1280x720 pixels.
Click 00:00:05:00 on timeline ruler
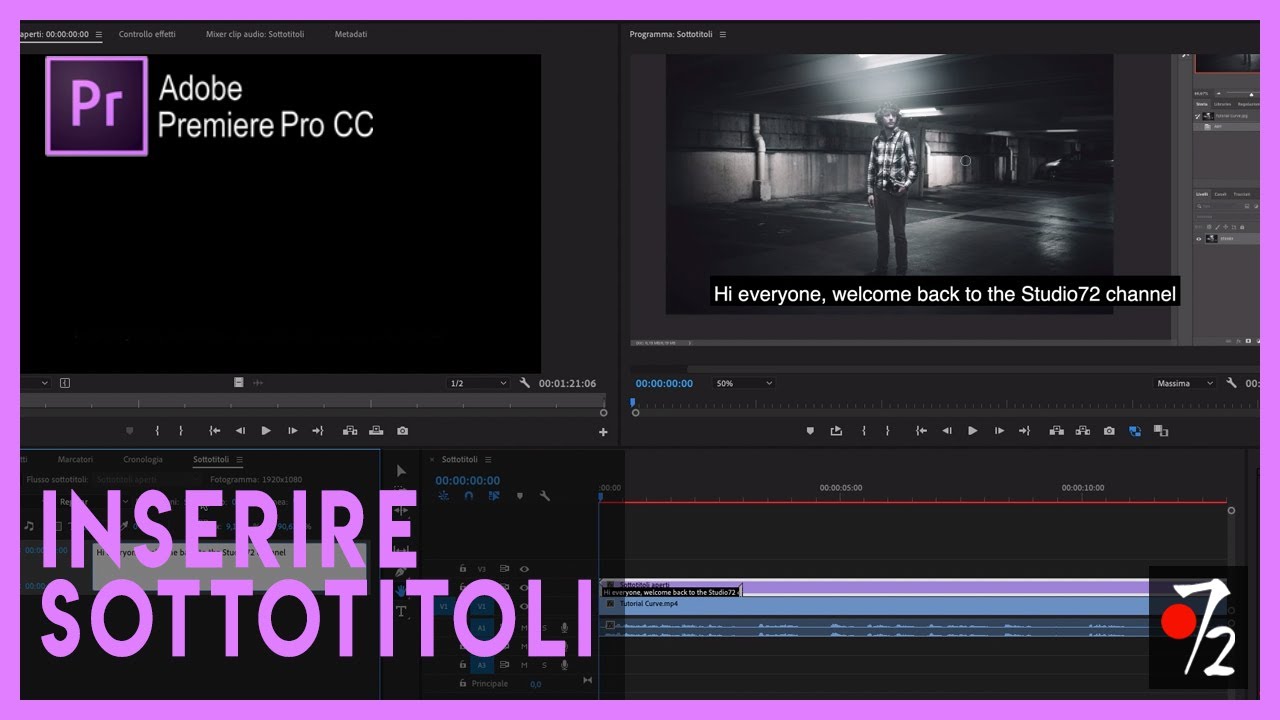pos(841,488)
